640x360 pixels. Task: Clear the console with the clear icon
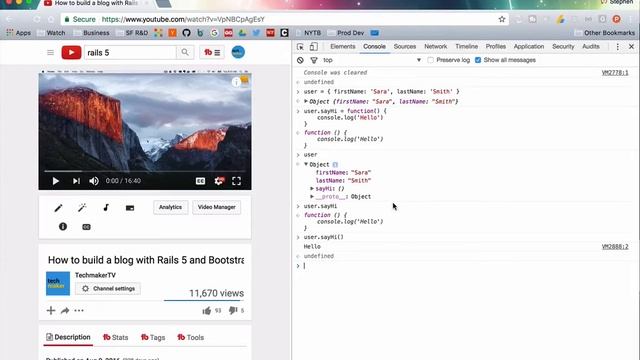point(300,60)
